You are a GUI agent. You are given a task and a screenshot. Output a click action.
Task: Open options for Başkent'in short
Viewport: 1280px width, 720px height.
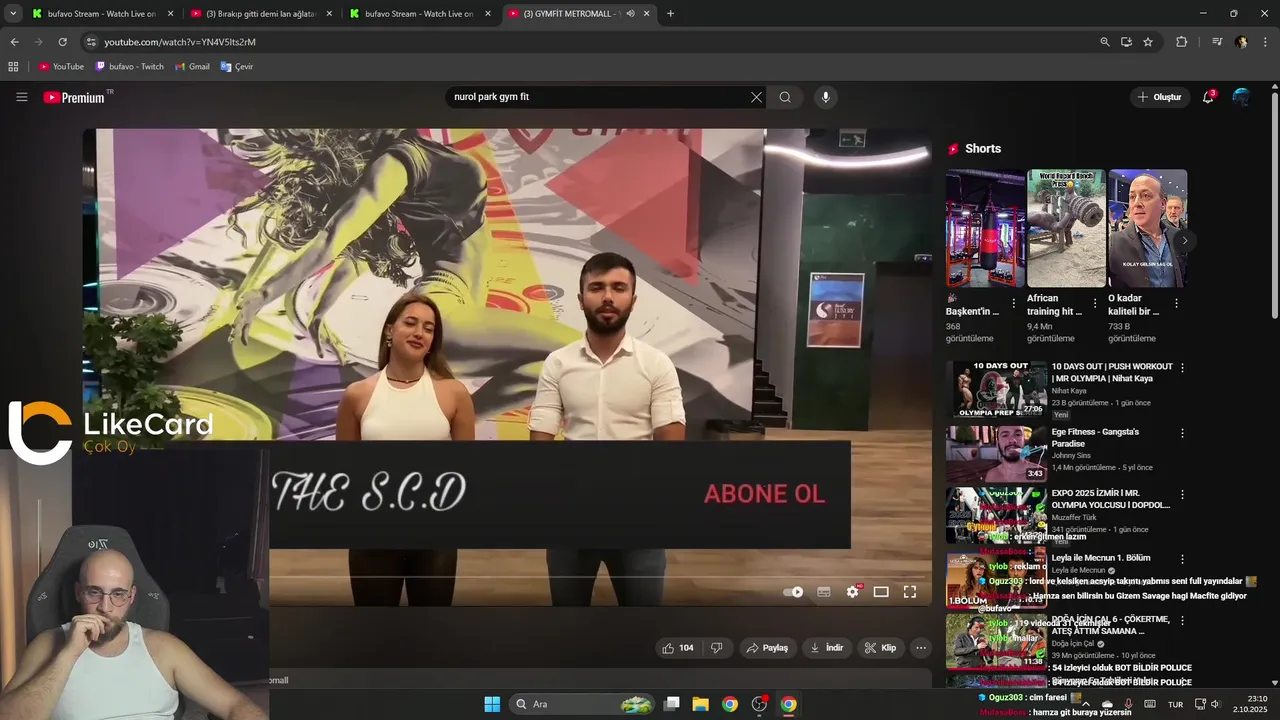pos(1014,303)
